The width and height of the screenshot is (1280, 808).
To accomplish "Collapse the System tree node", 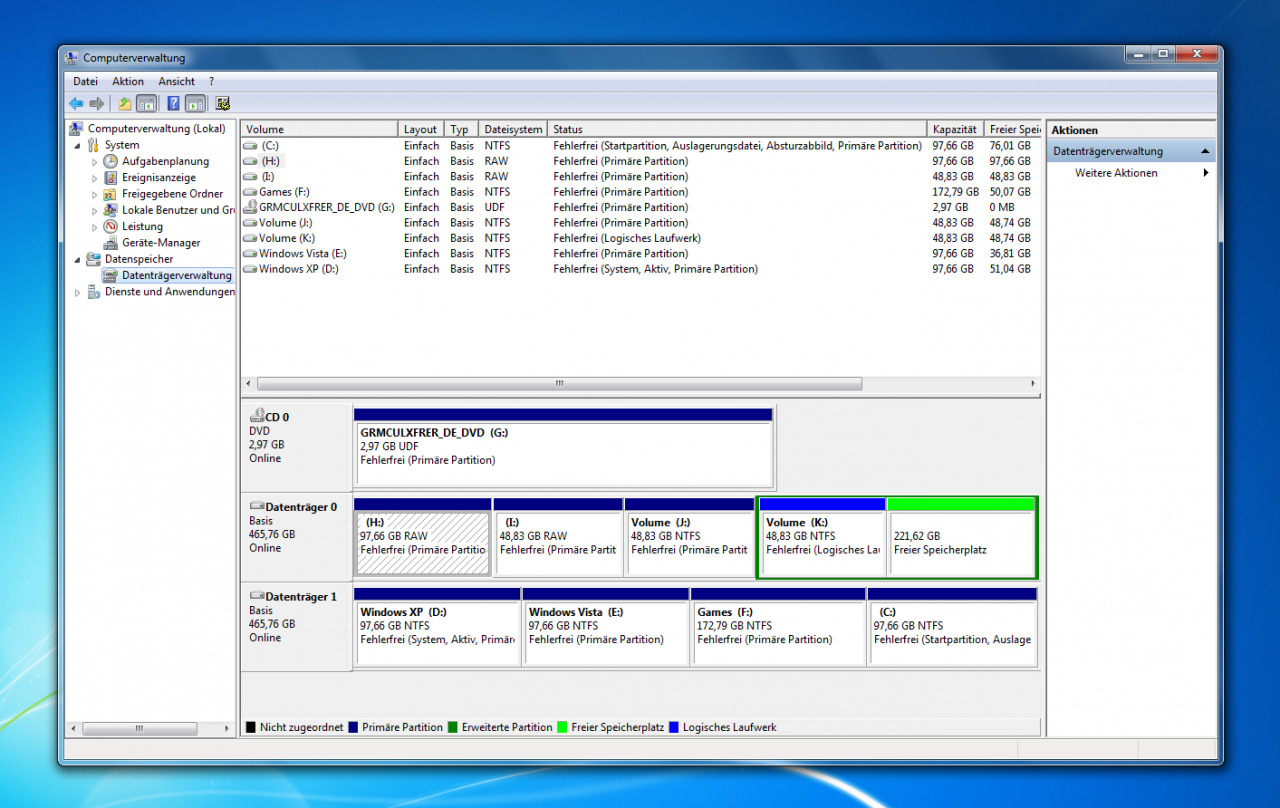I will (78, 145).
